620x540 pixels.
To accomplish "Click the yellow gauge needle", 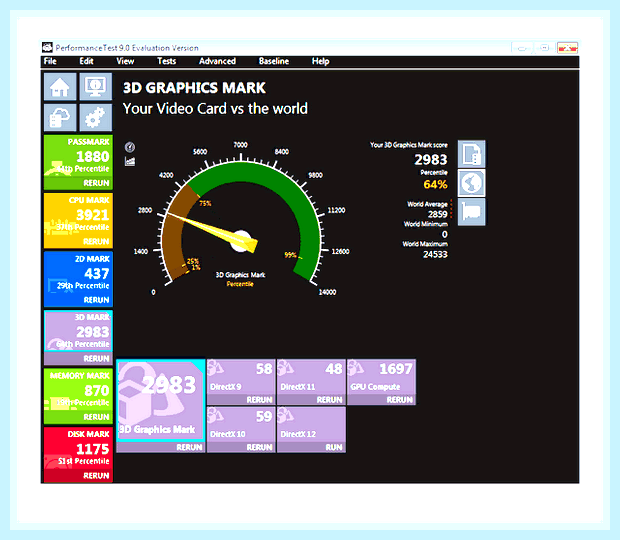I will coord(212,230).
